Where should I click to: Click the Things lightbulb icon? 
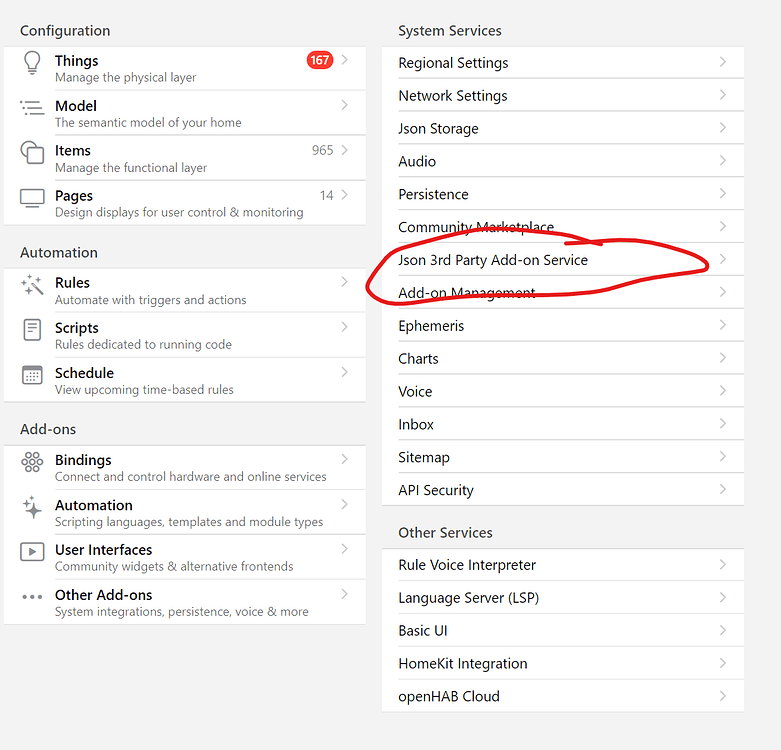tap(32, 64)
